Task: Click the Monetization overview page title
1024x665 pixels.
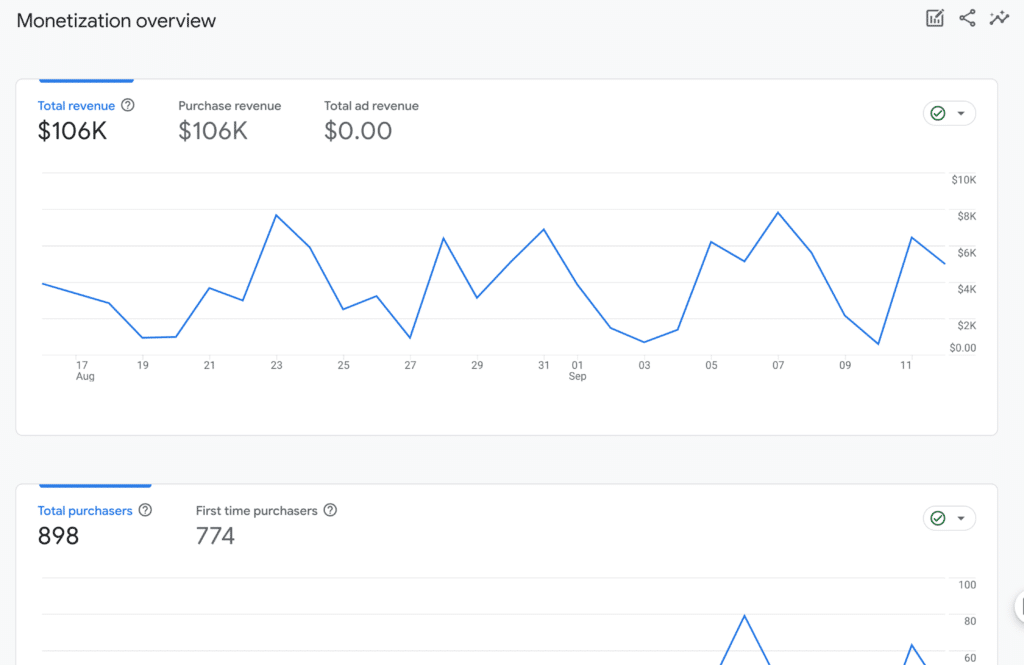Action: 115,20
